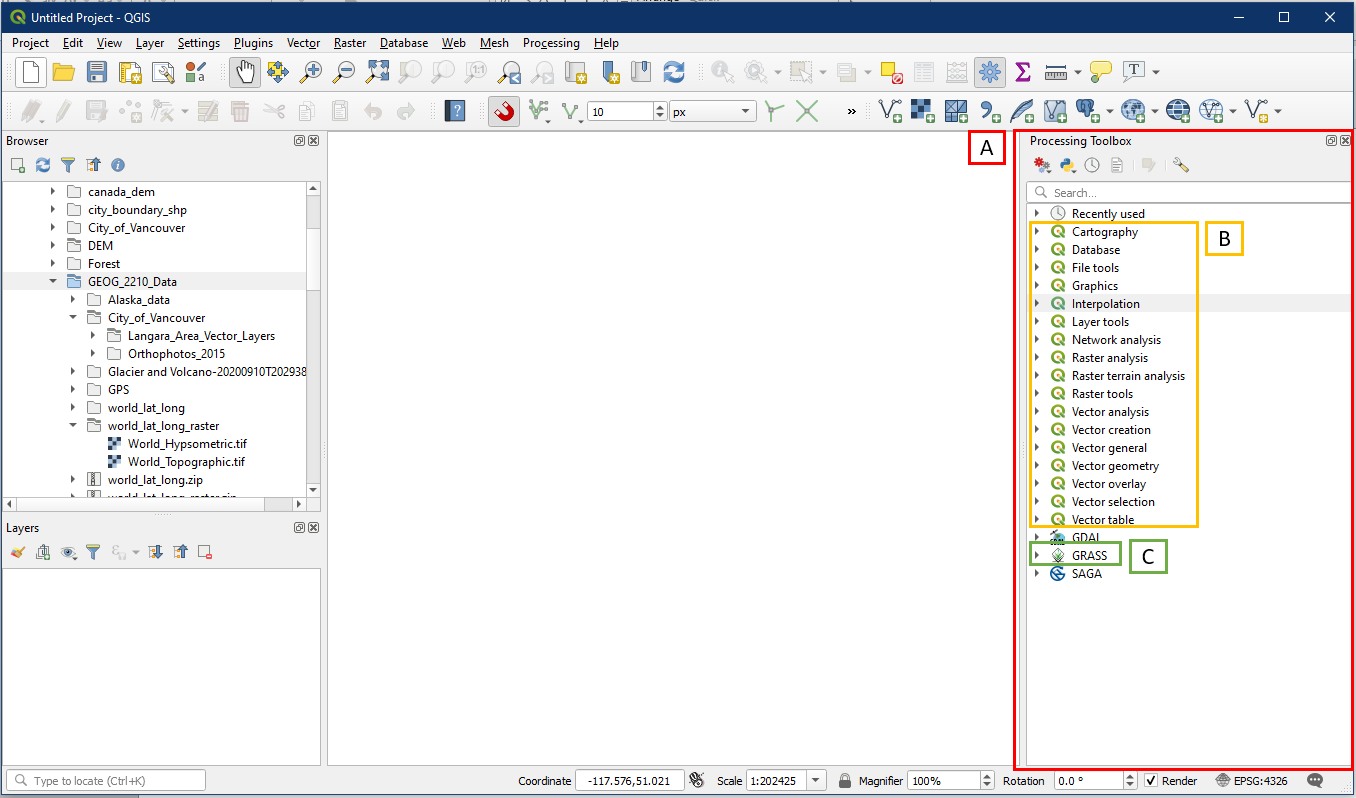Screen dimensions: 1356x798
Task: Collapse the GEOG_2210_Data folder
Action: point(53,282)
